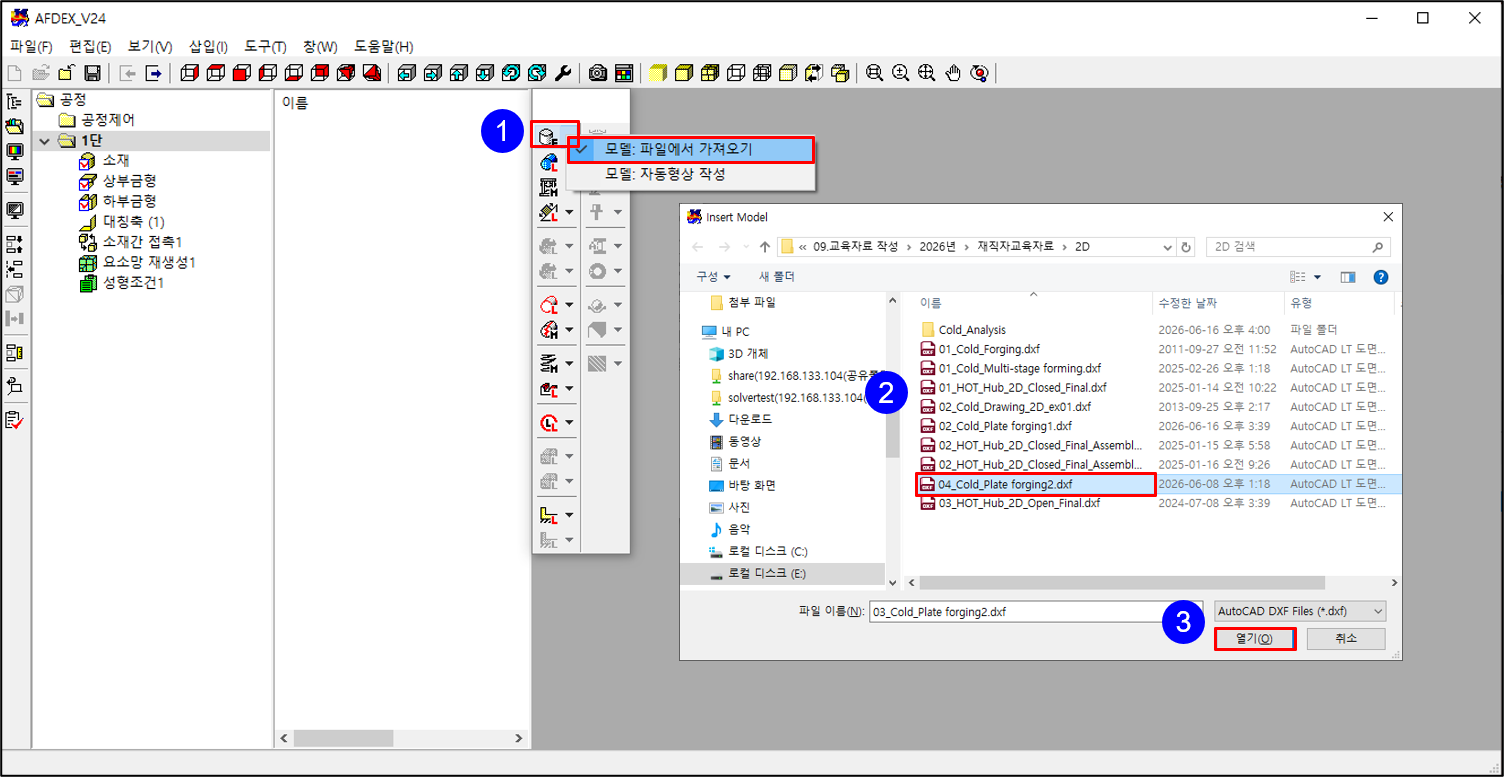Click the blue right-arrow next-step icon
1504x777 pixels.
[153, 73]
